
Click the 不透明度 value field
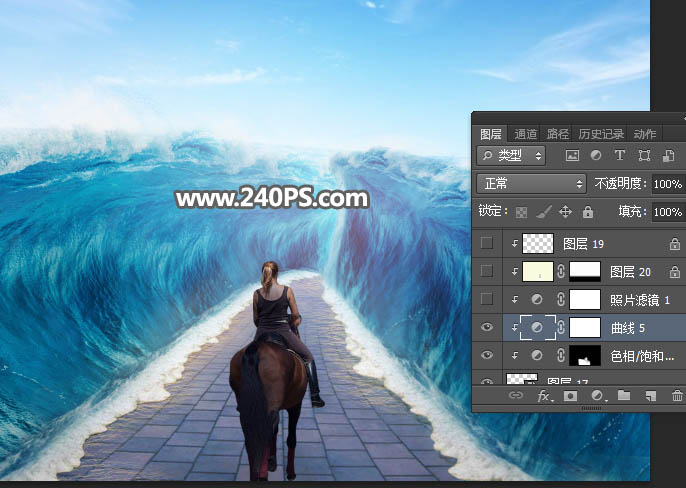coord(668,184)
